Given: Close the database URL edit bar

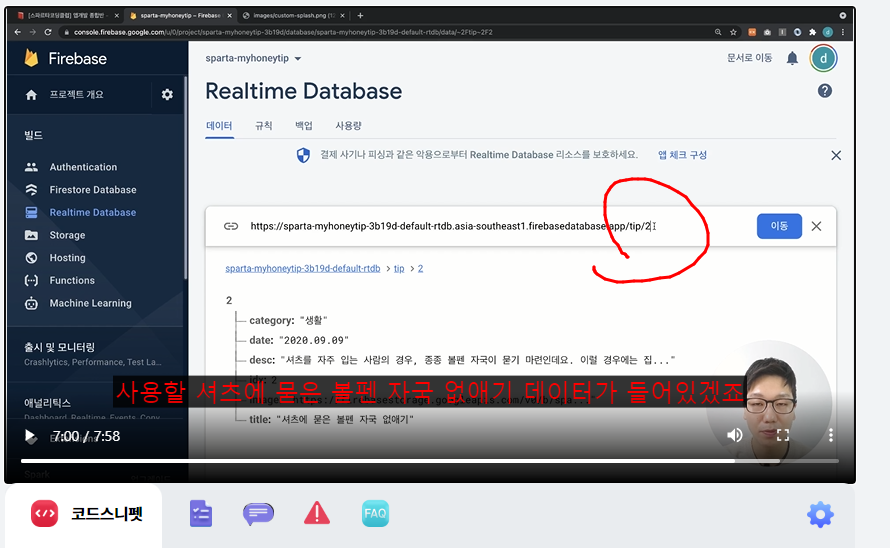Looking at the screenshot, I should pos(816,226).
